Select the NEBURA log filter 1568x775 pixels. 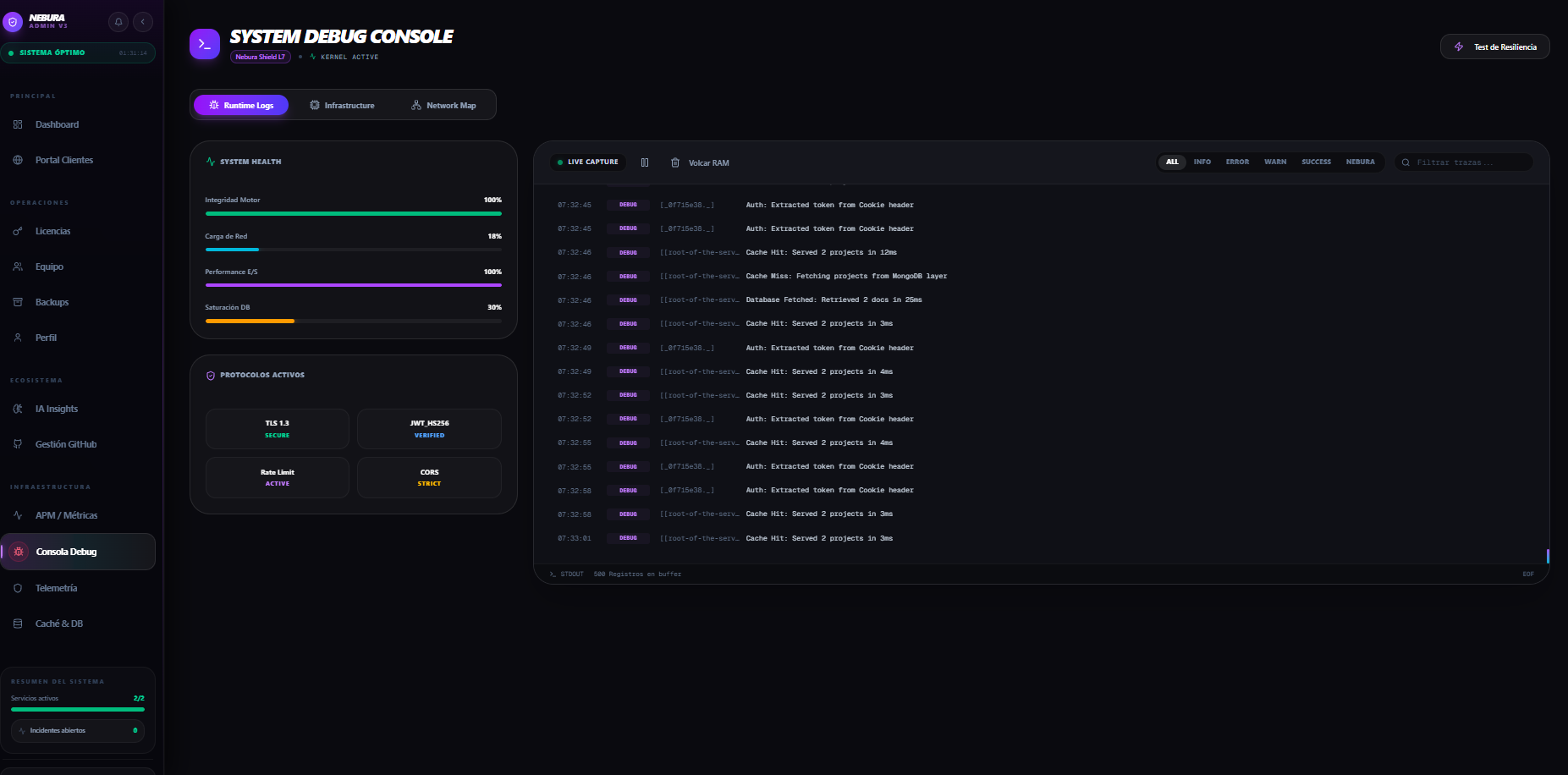(1360, 162)
